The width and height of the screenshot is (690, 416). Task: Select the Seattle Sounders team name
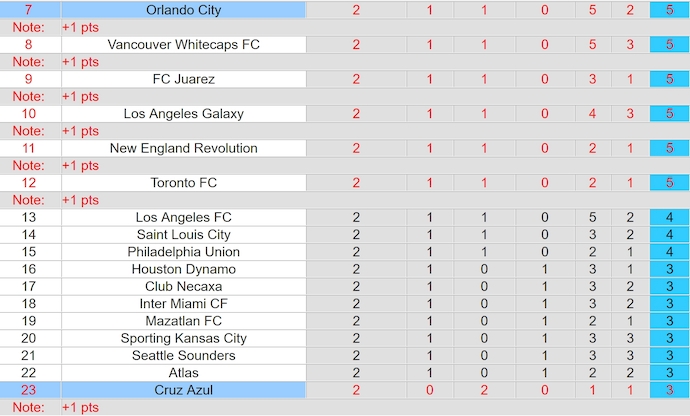tap(184, 355)
